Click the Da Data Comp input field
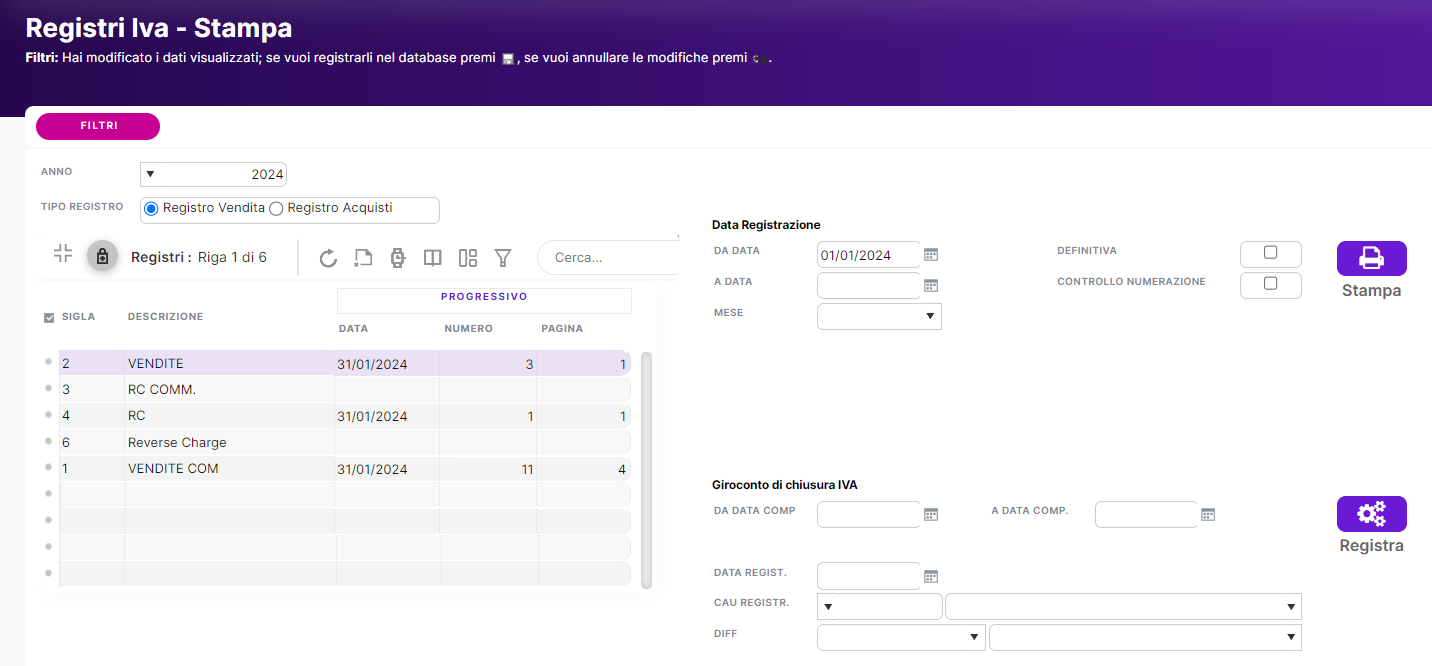 [x=868, y=514]
